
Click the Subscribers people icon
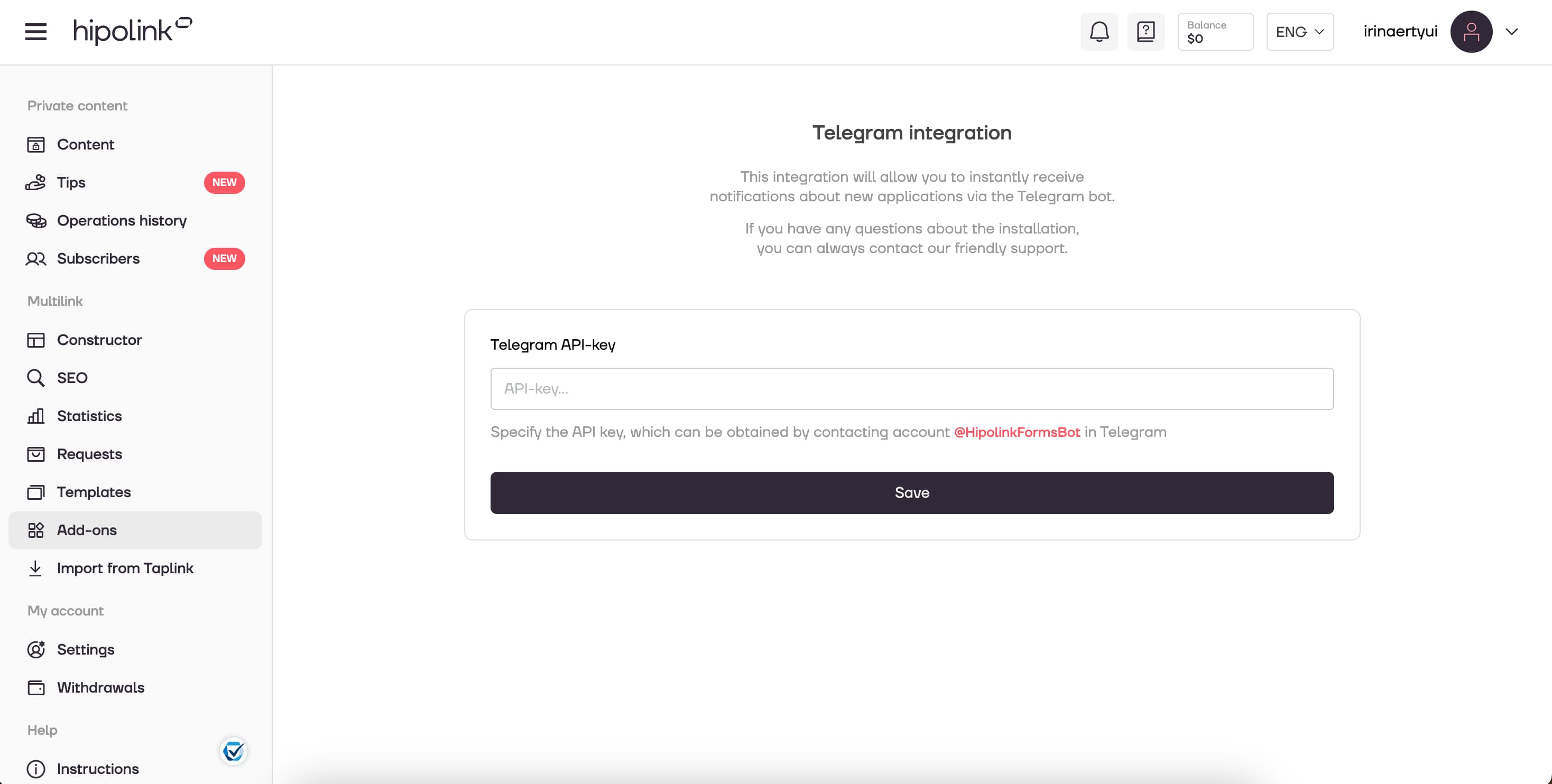35,258
